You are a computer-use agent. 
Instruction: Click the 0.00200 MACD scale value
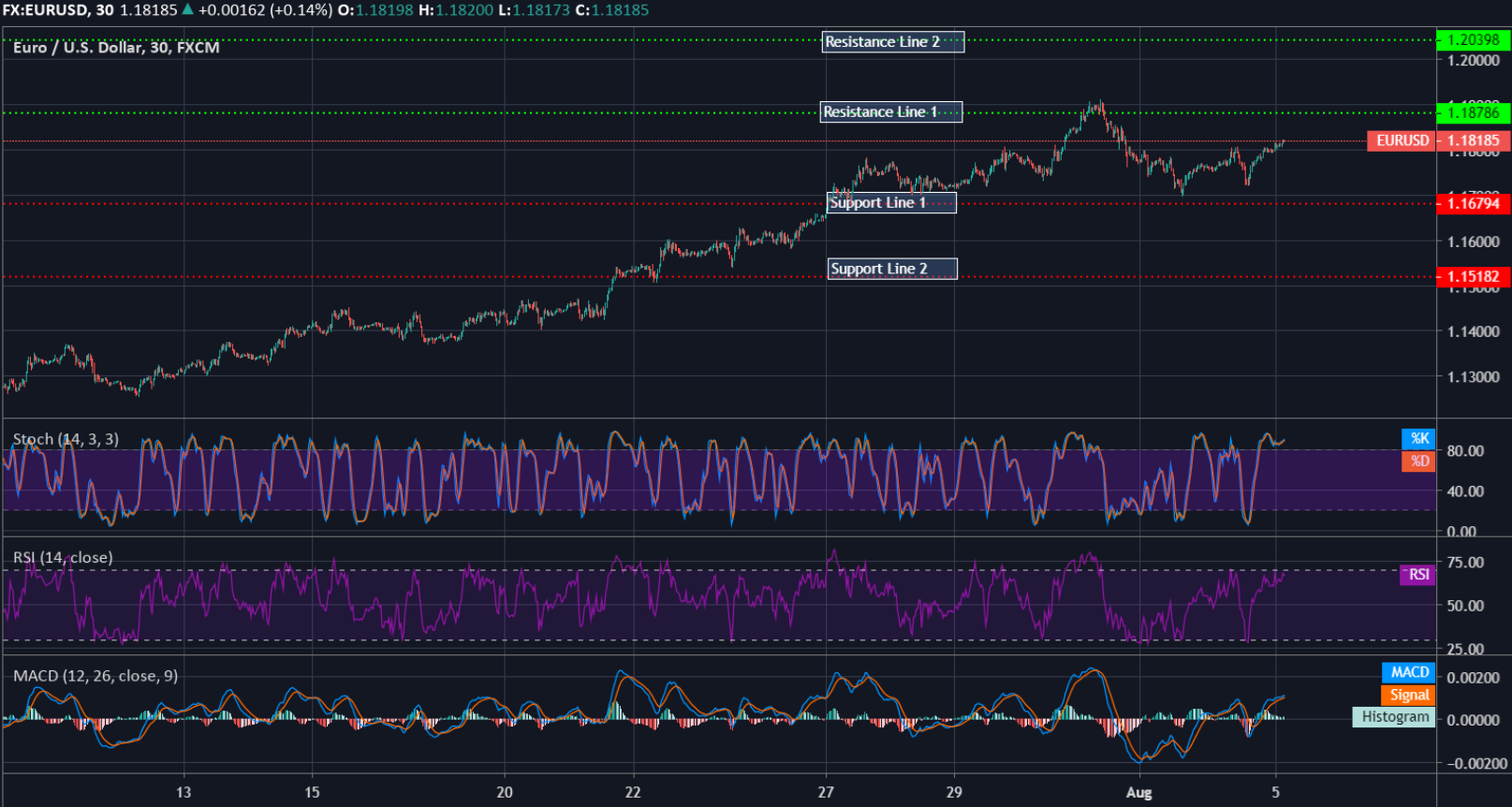pos(1474,678)
